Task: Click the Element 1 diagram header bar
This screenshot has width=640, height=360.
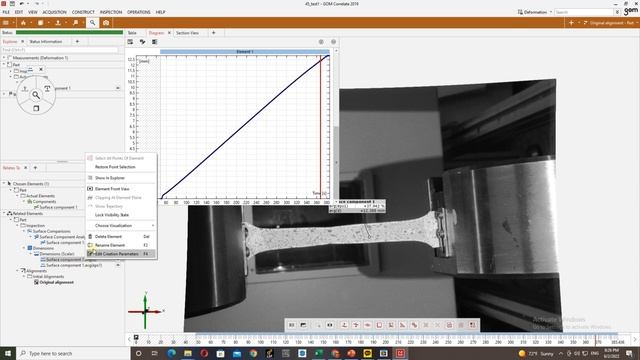Action: point(244,52)
